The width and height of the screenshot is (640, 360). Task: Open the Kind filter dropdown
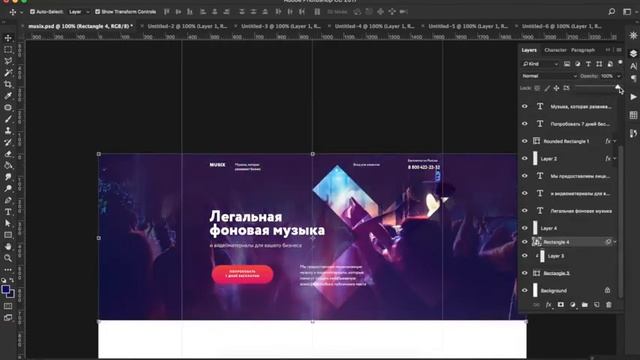(x=540, y=64)
